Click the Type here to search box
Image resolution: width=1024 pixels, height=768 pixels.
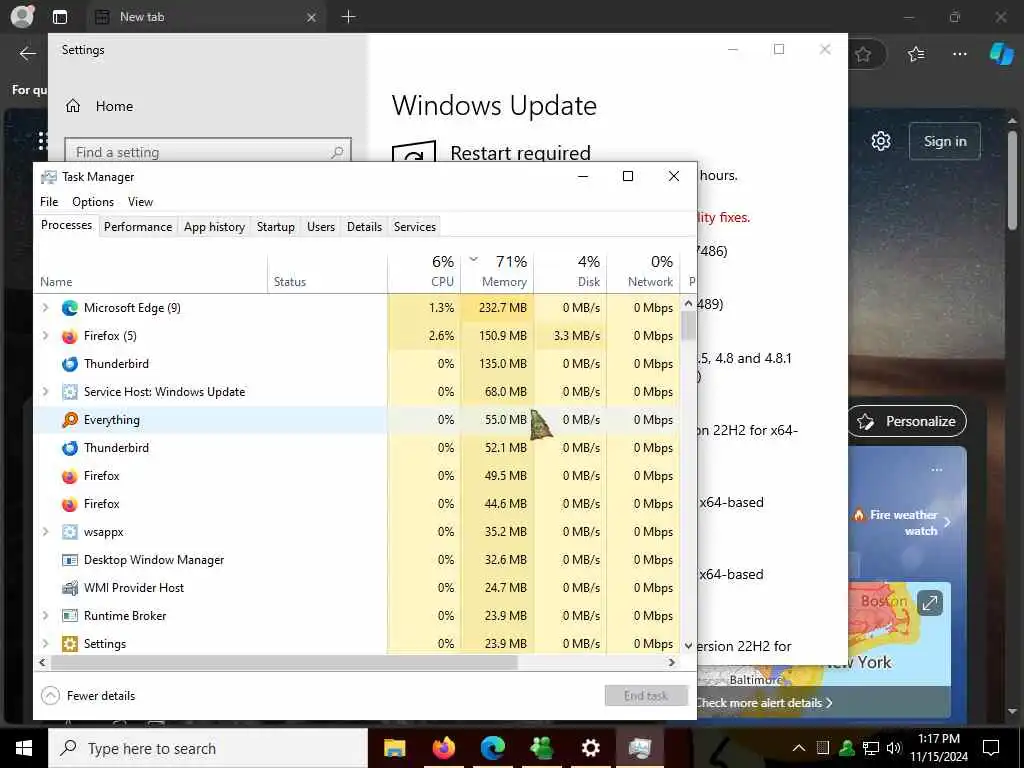(x=208, y=748)
